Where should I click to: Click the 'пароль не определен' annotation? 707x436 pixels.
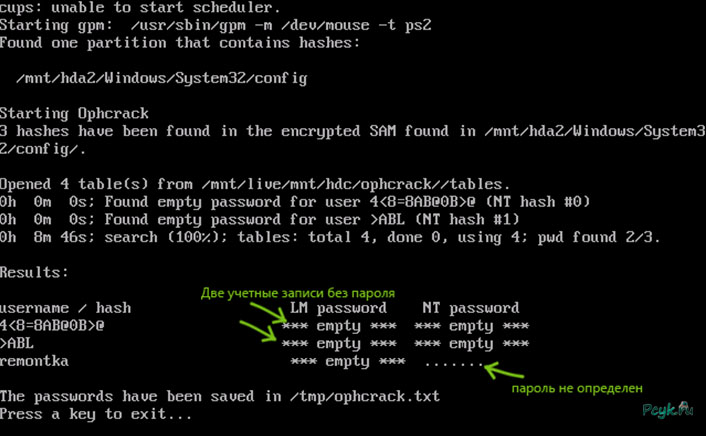pyautogui.click(x=577, y=388)
